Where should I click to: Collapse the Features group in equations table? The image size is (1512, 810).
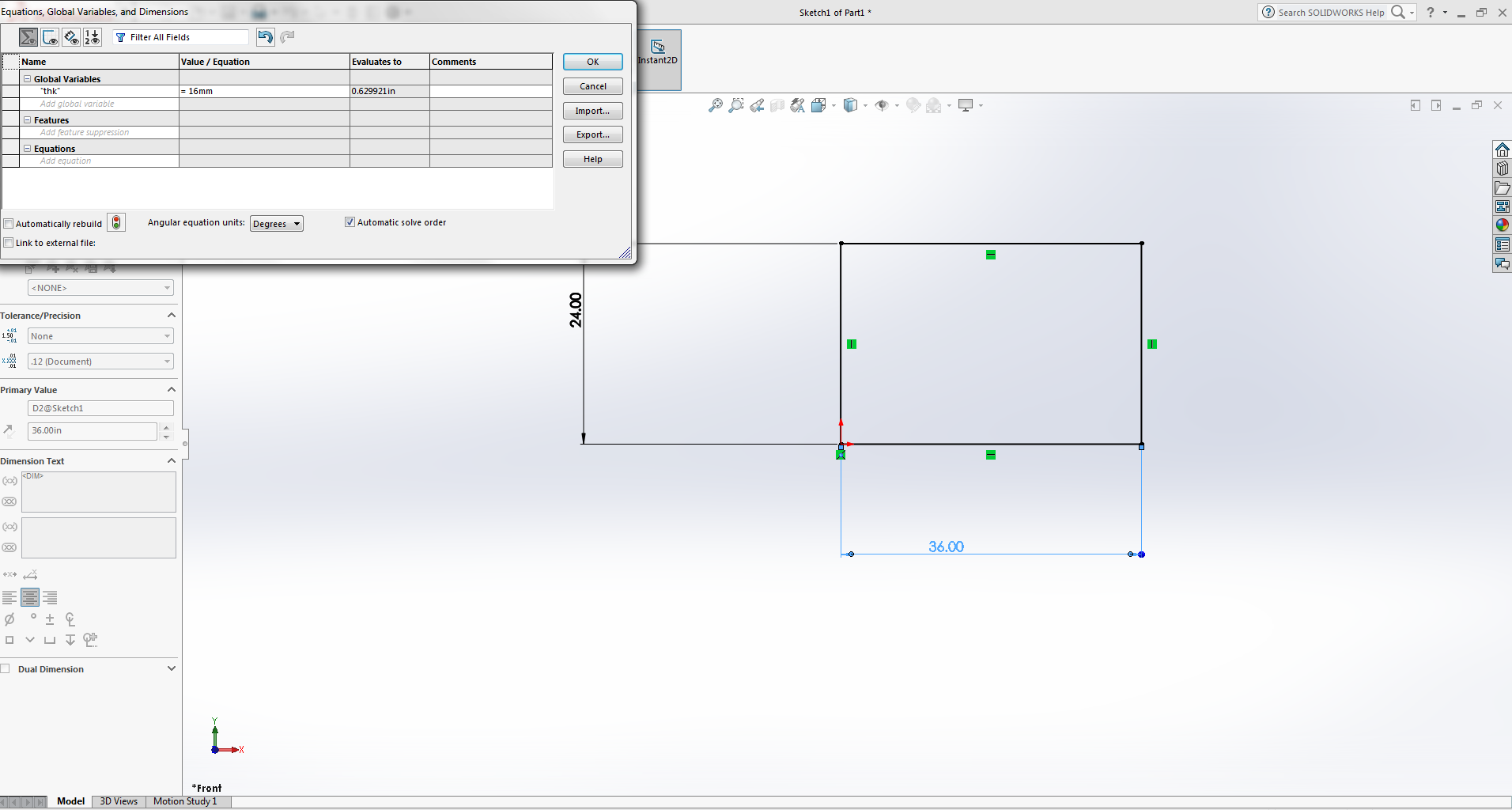[x=27, y=120]
